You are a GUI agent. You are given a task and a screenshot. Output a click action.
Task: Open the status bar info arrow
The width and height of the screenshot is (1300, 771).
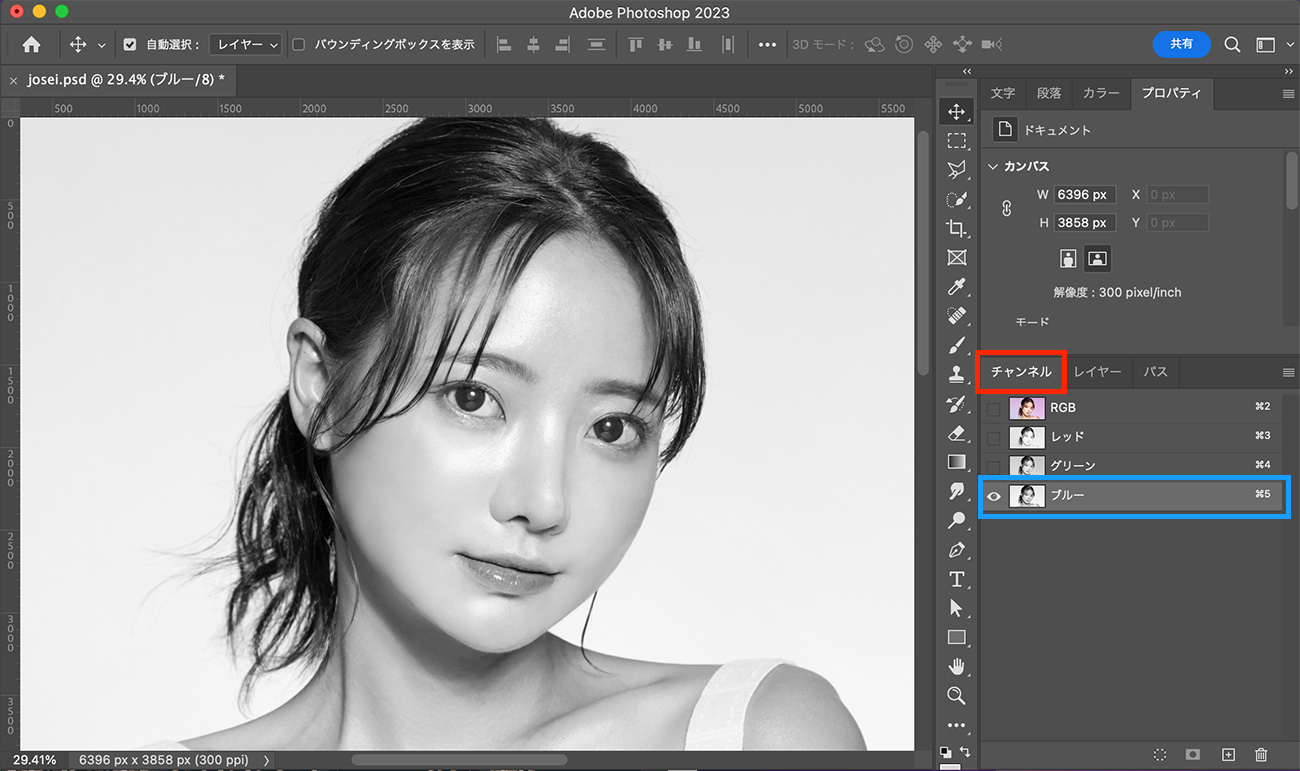pos(267,761)
